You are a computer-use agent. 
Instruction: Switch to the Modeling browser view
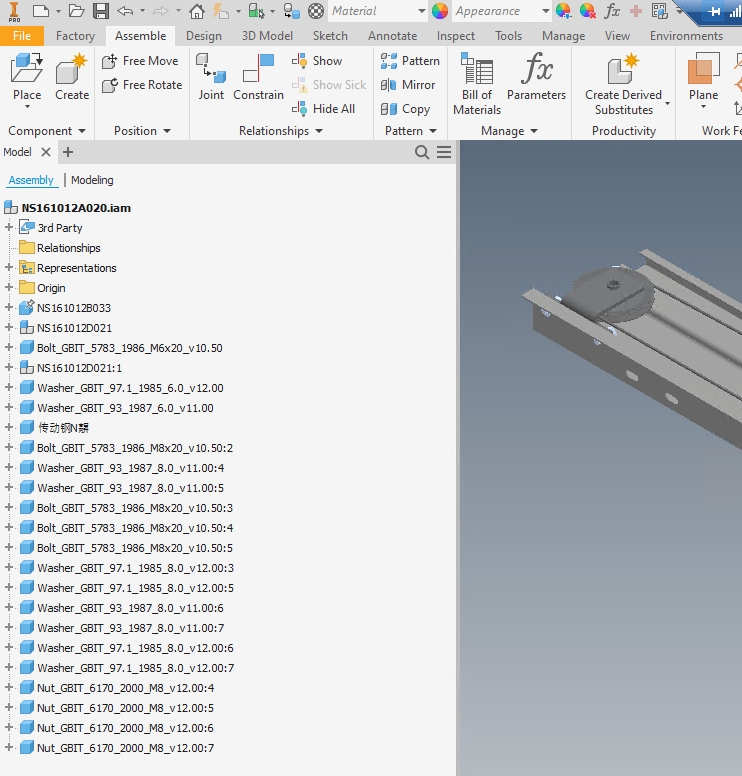(92, 180)
